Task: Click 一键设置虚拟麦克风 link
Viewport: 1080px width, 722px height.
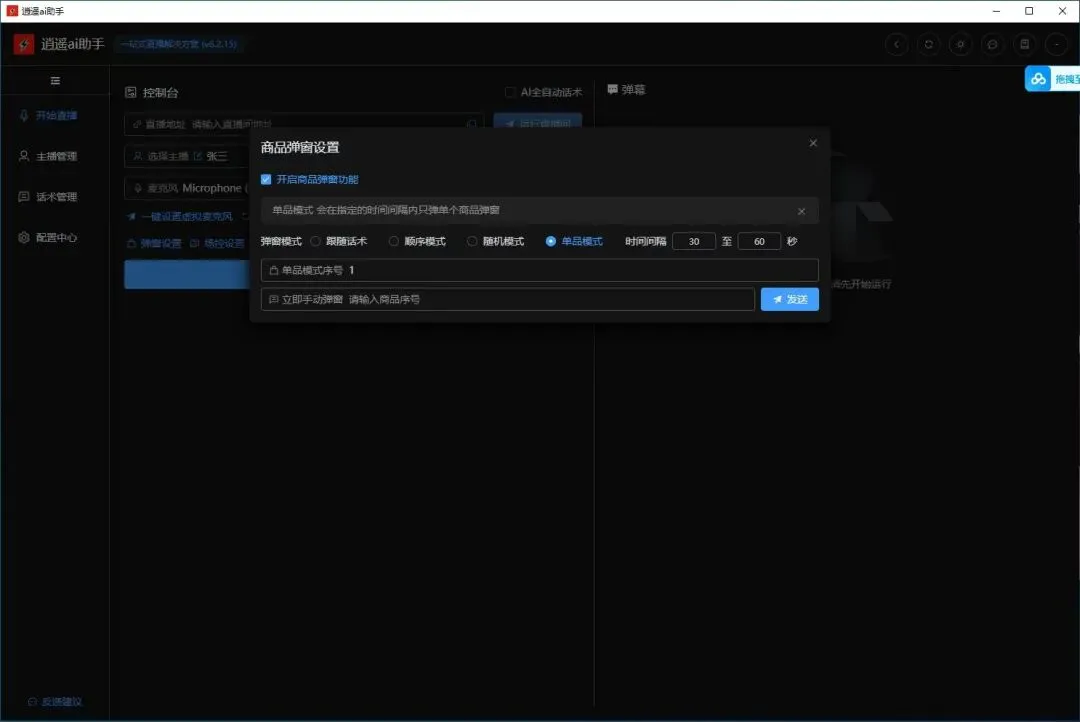Action: (x=180, y=216)
